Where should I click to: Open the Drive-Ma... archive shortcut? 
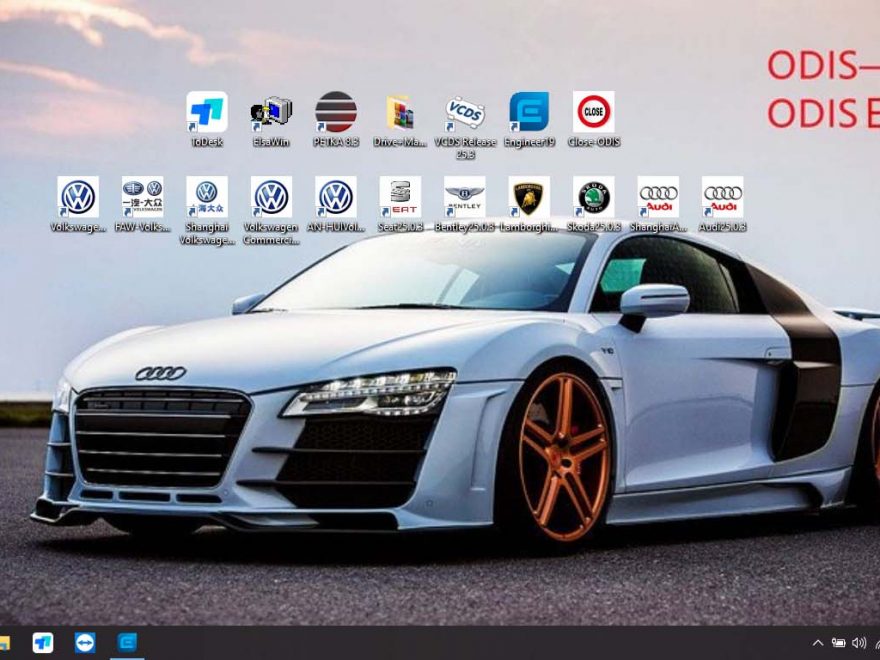(400, 113)
